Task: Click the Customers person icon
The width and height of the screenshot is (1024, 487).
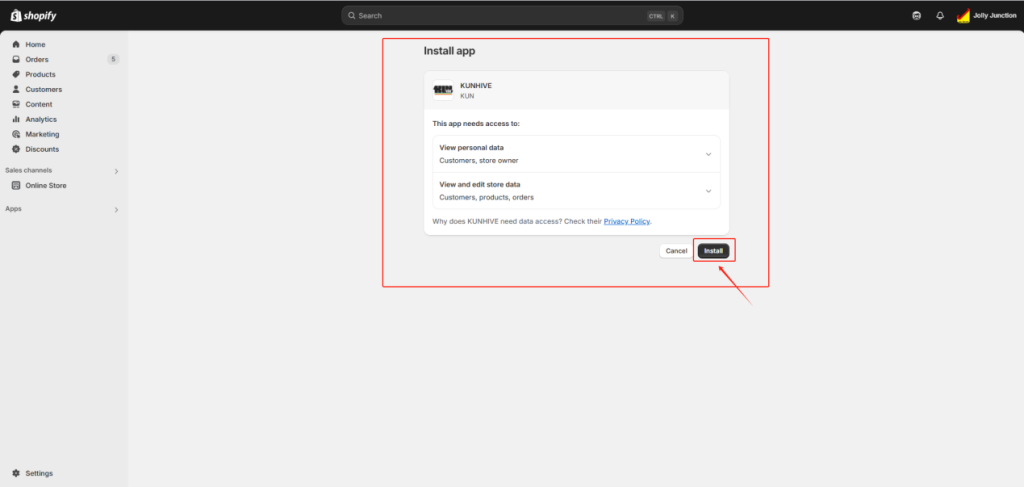Action: coord(16,89)
